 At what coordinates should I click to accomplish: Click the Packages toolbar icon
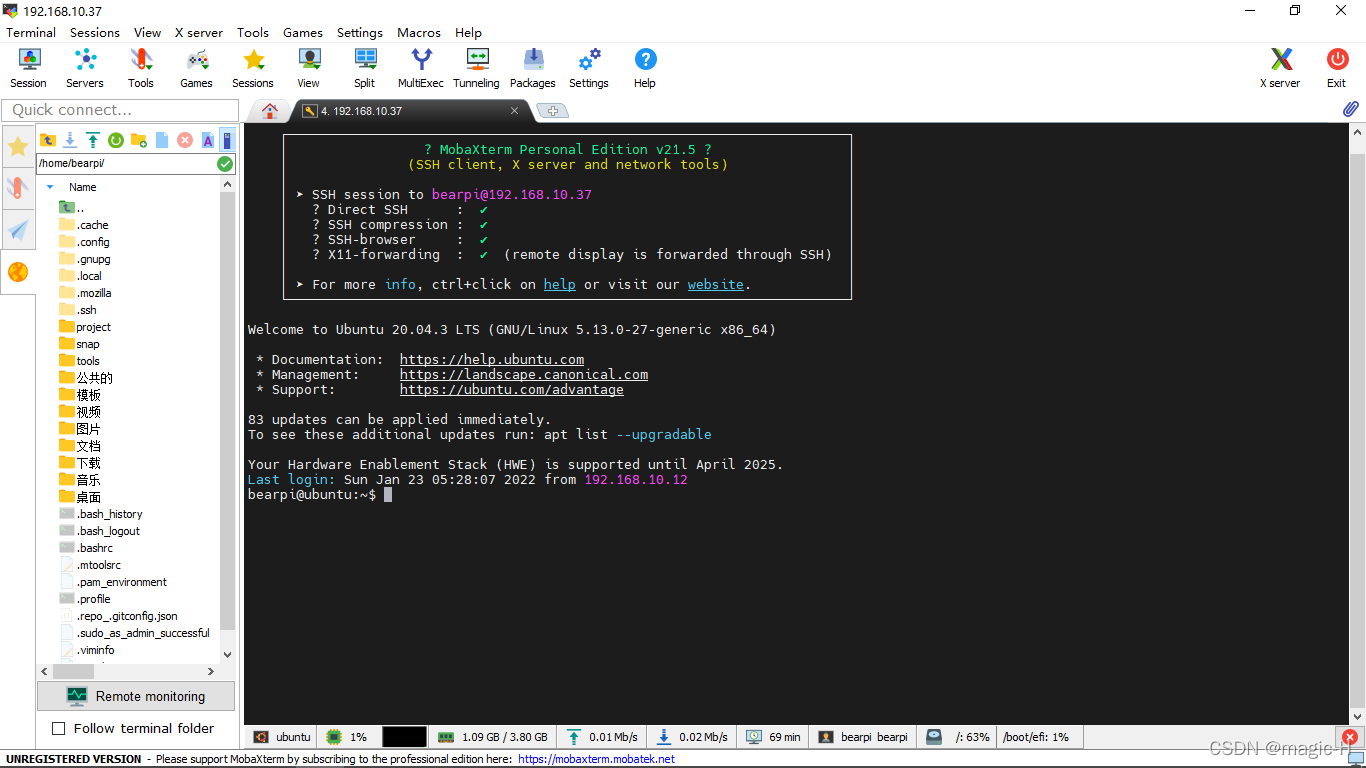pos(533,69)
